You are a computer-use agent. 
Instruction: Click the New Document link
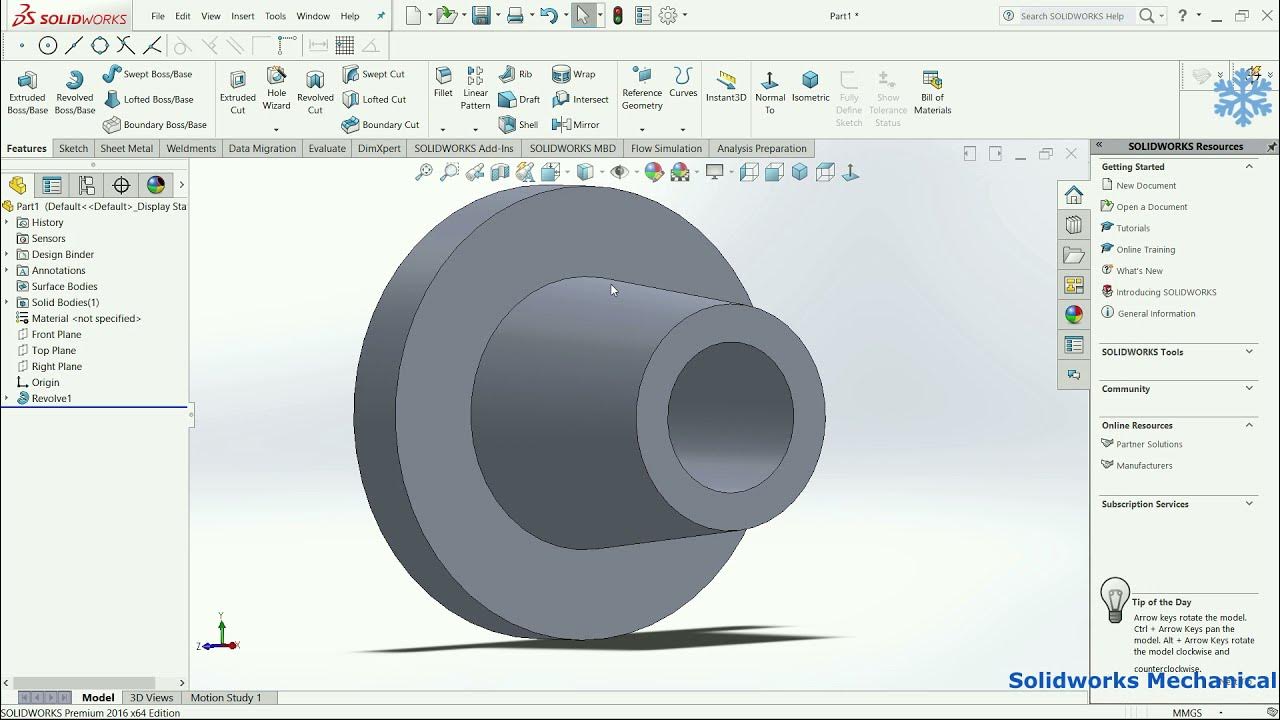[x=1146, y=186]
